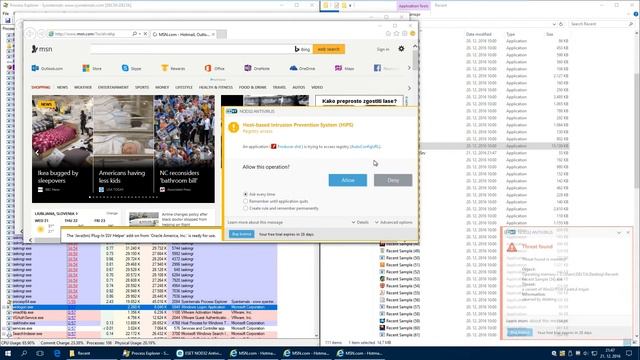Screen dimensions: 640x360
Task: Open Task View on the taskbar
Action: 40,353
